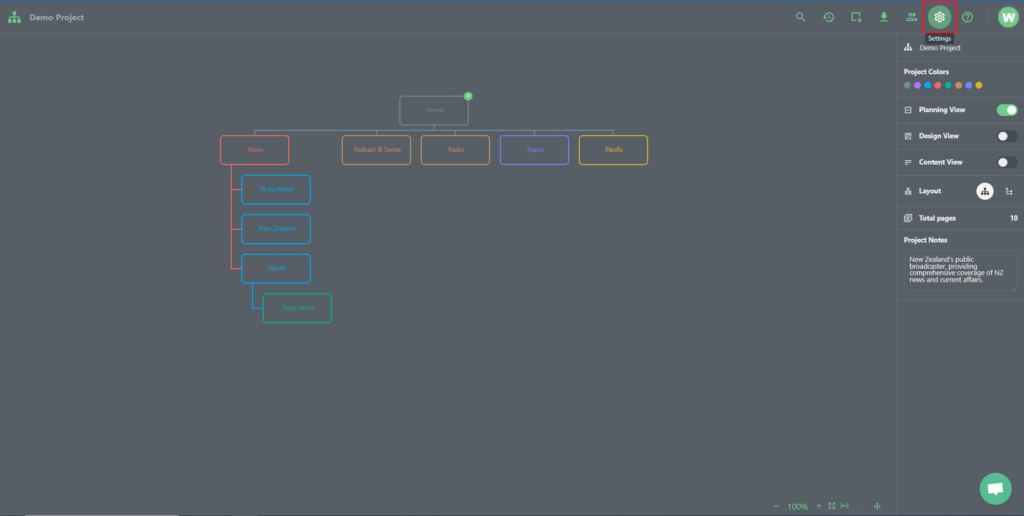Open the share collaborators people icon

pos(912,17)
